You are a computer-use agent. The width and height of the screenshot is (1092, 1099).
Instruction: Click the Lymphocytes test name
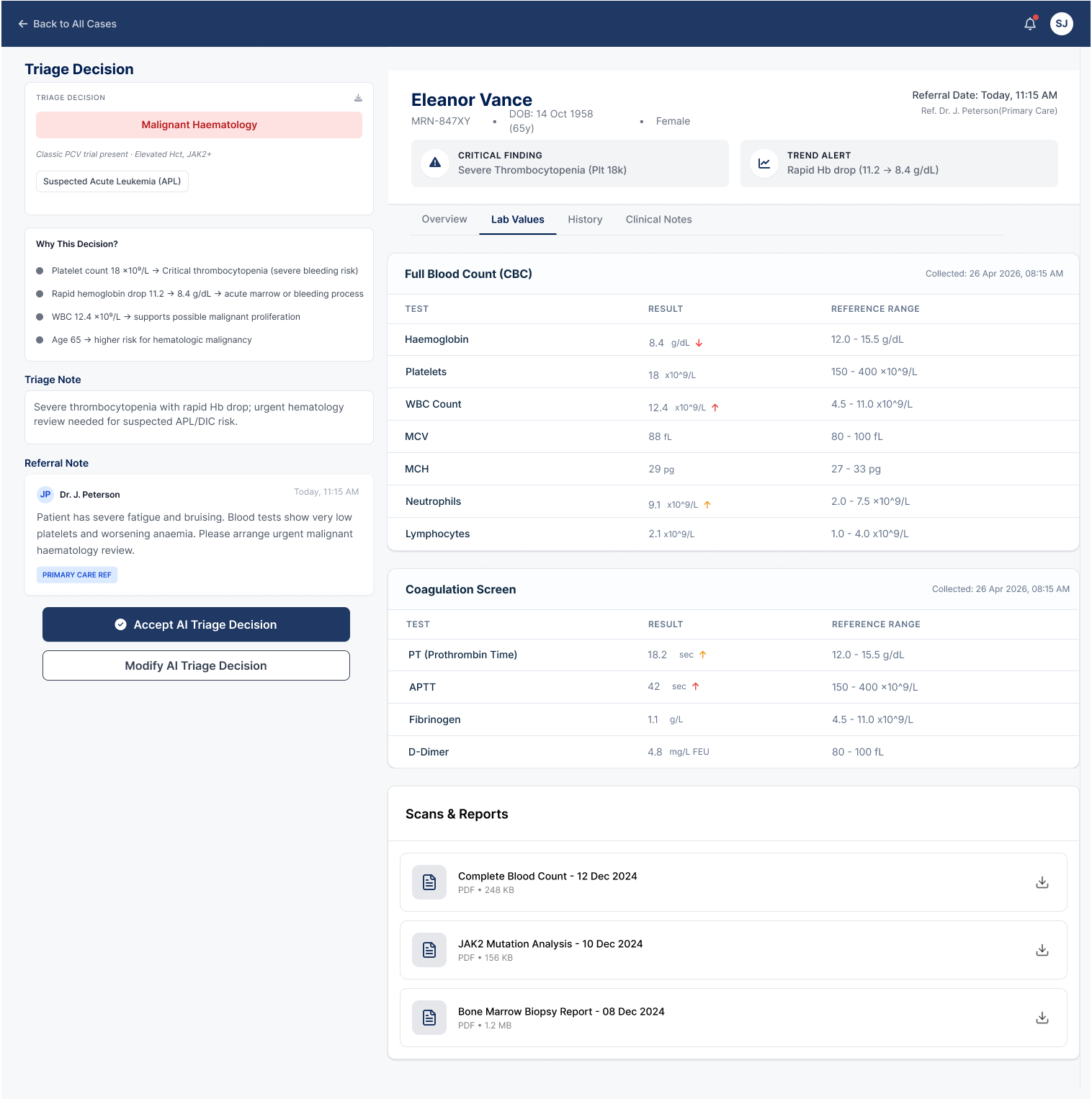pos(437,534)
